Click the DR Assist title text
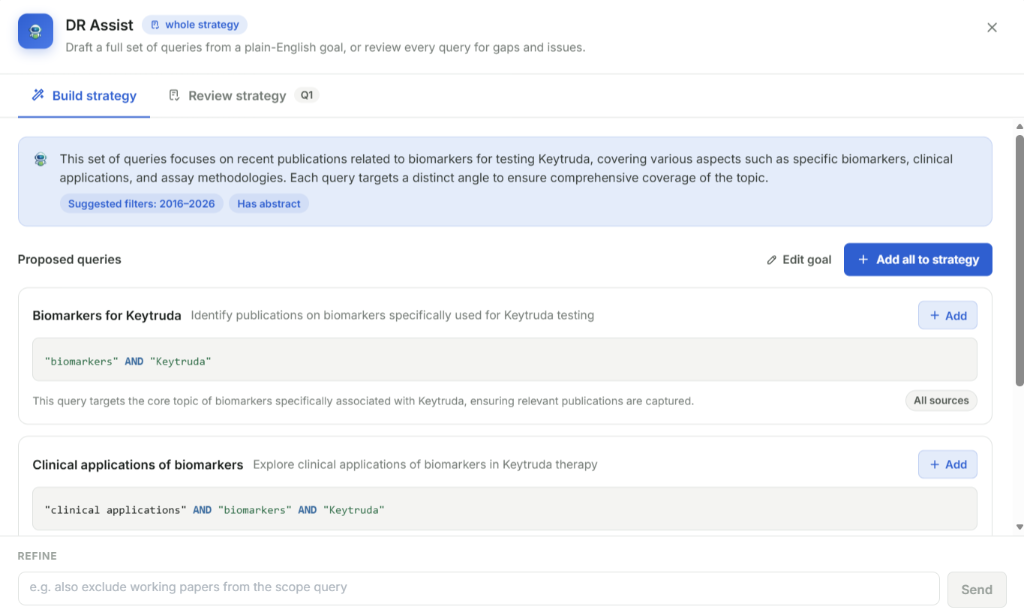 pyautogui.click(x=99, y=25)
